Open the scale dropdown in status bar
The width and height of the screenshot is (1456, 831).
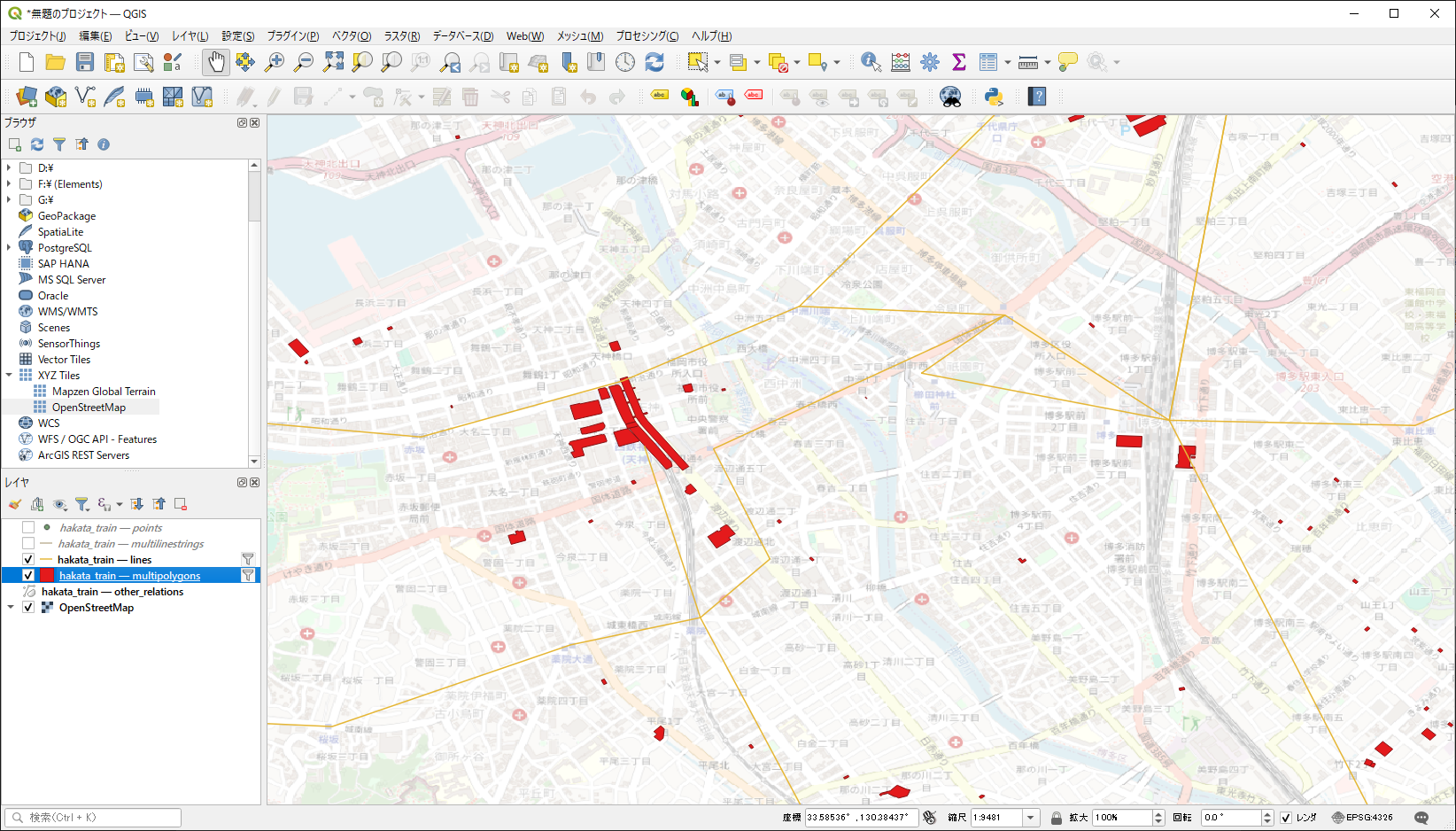click(1030, 818)
